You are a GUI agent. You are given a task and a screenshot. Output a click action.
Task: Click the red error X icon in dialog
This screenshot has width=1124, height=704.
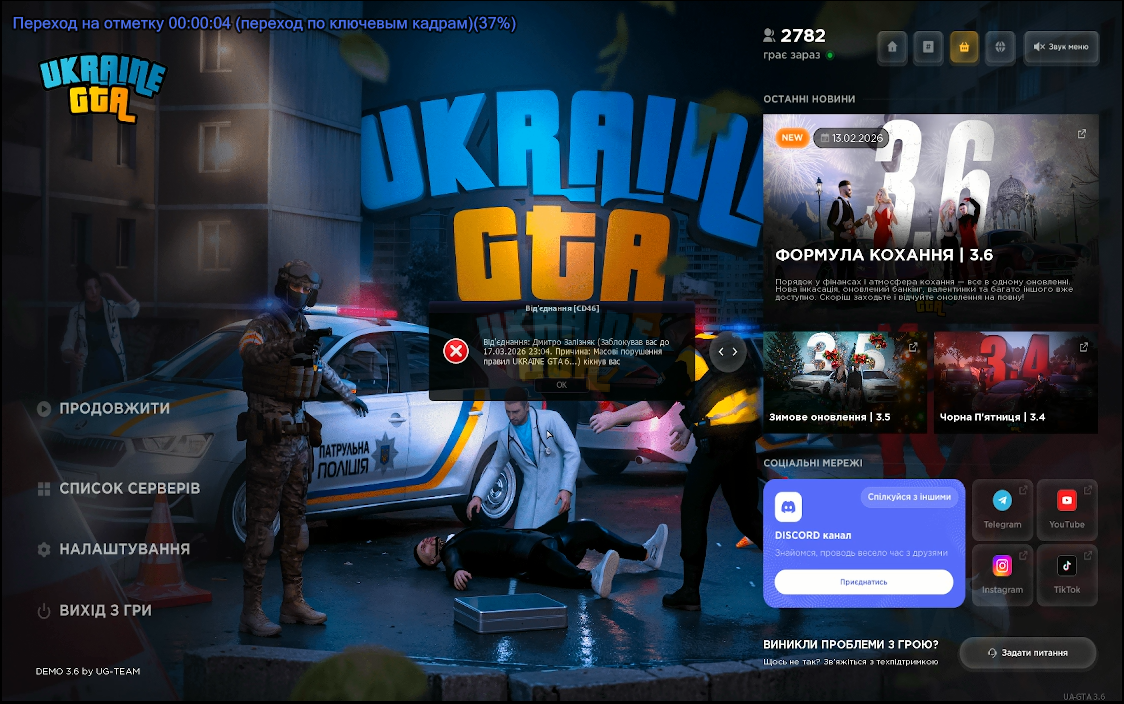[x=456, y=351]
